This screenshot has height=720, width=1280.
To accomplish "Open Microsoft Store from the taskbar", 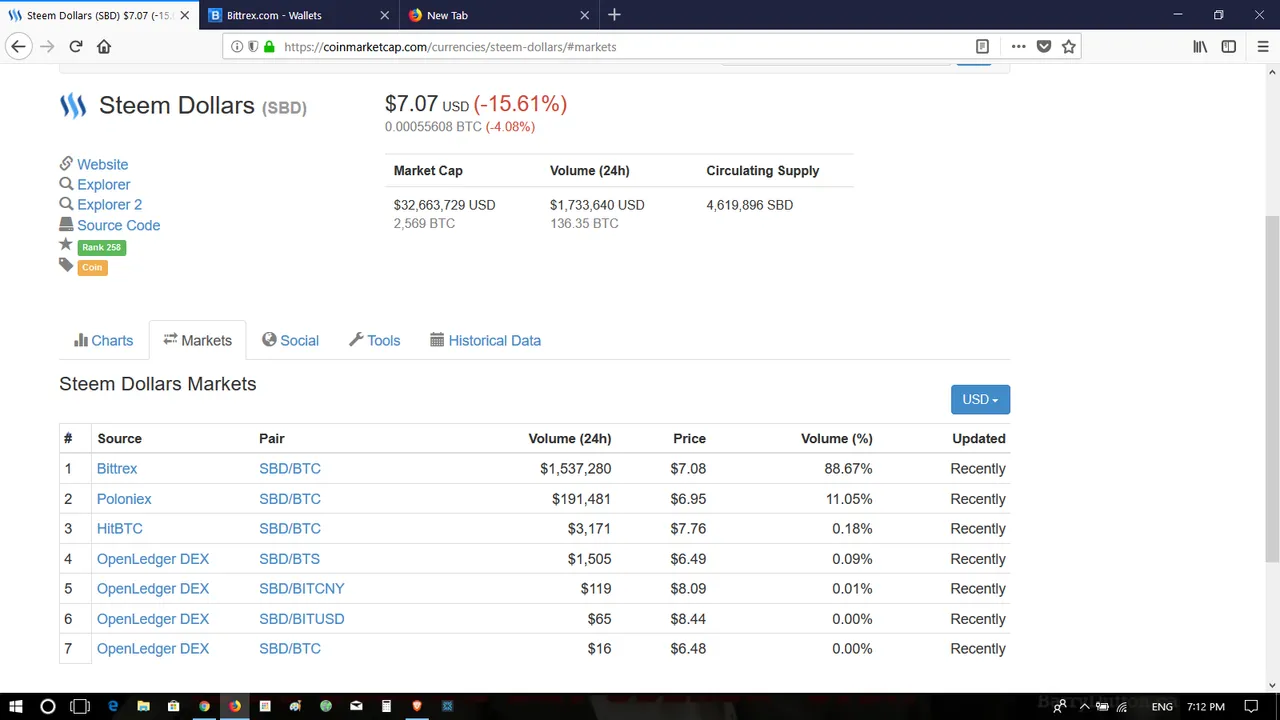I will 173,706.
